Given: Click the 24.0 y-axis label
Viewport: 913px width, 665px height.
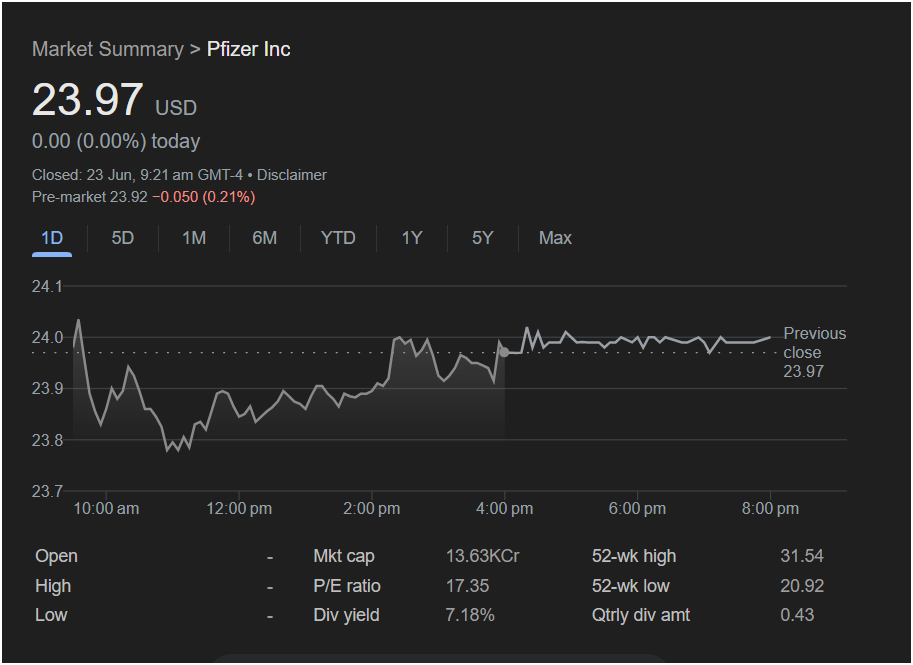Looking at the screenshot, I should tap(47, 338).
